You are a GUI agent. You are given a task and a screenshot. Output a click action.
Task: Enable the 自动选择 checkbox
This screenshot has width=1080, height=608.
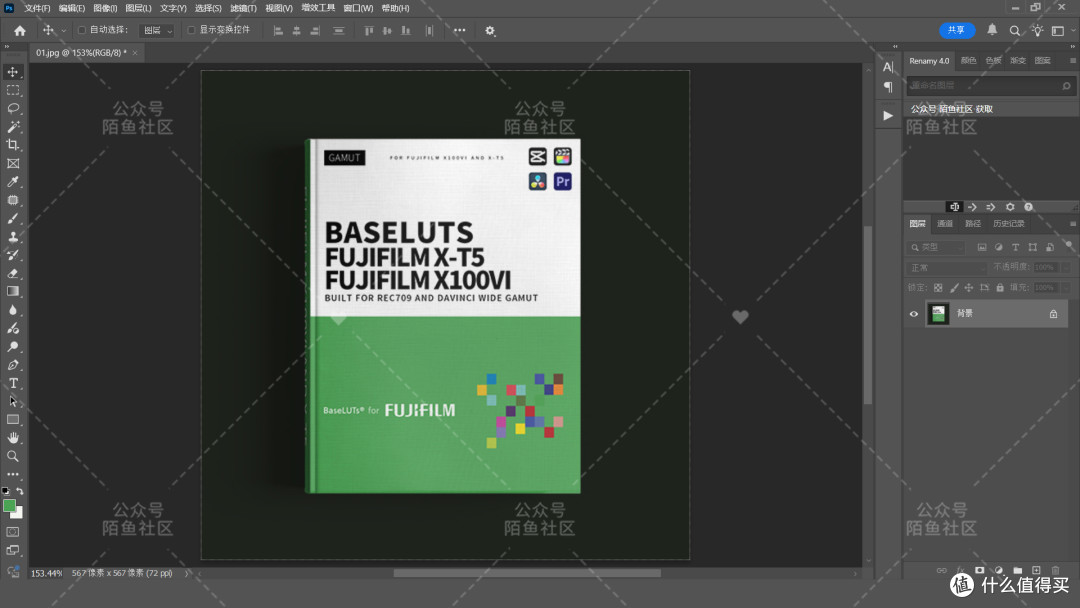click(x=82, y=30)
